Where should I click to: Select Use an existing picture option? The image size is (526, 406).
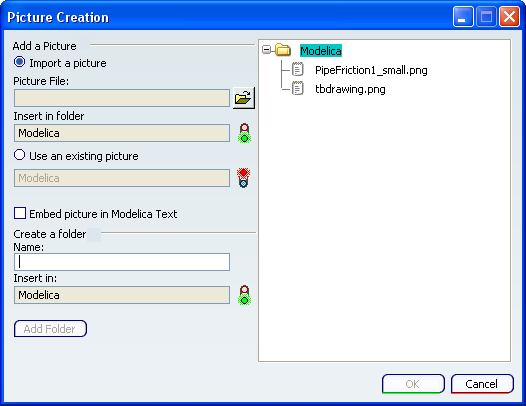click(x=19, y=155)
